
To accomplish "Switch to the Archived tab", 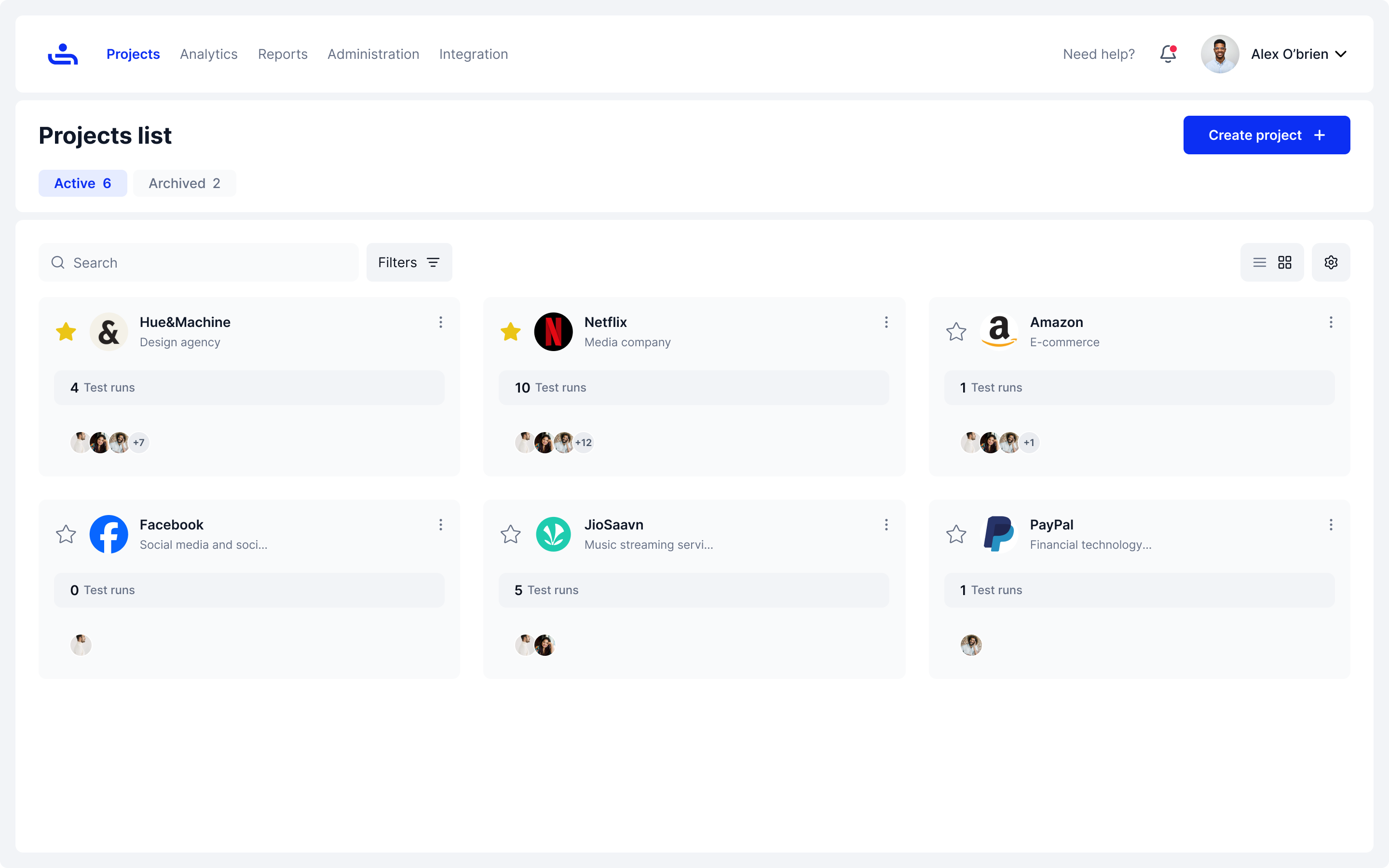I will (184, 183).
